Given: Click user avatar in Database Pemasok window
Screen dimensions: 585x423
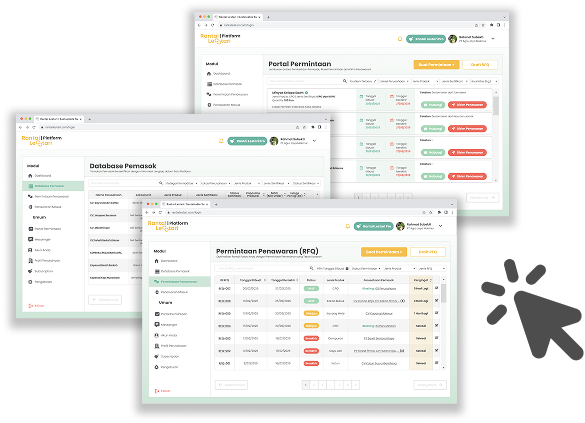Looking at the screenshot, I should (274, 141).
